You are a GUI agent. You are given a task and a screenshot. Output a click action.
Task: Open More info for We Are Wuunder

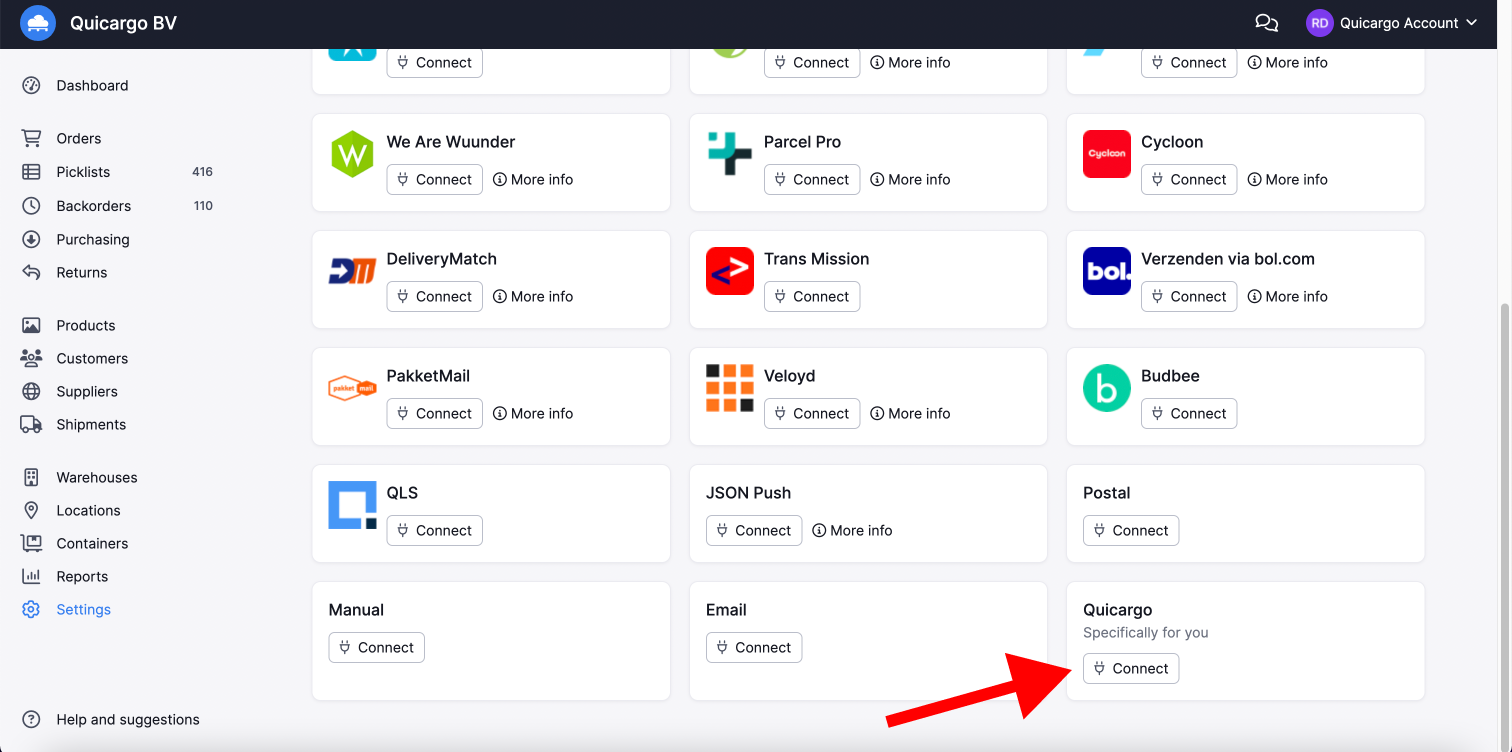pos(533,179)
